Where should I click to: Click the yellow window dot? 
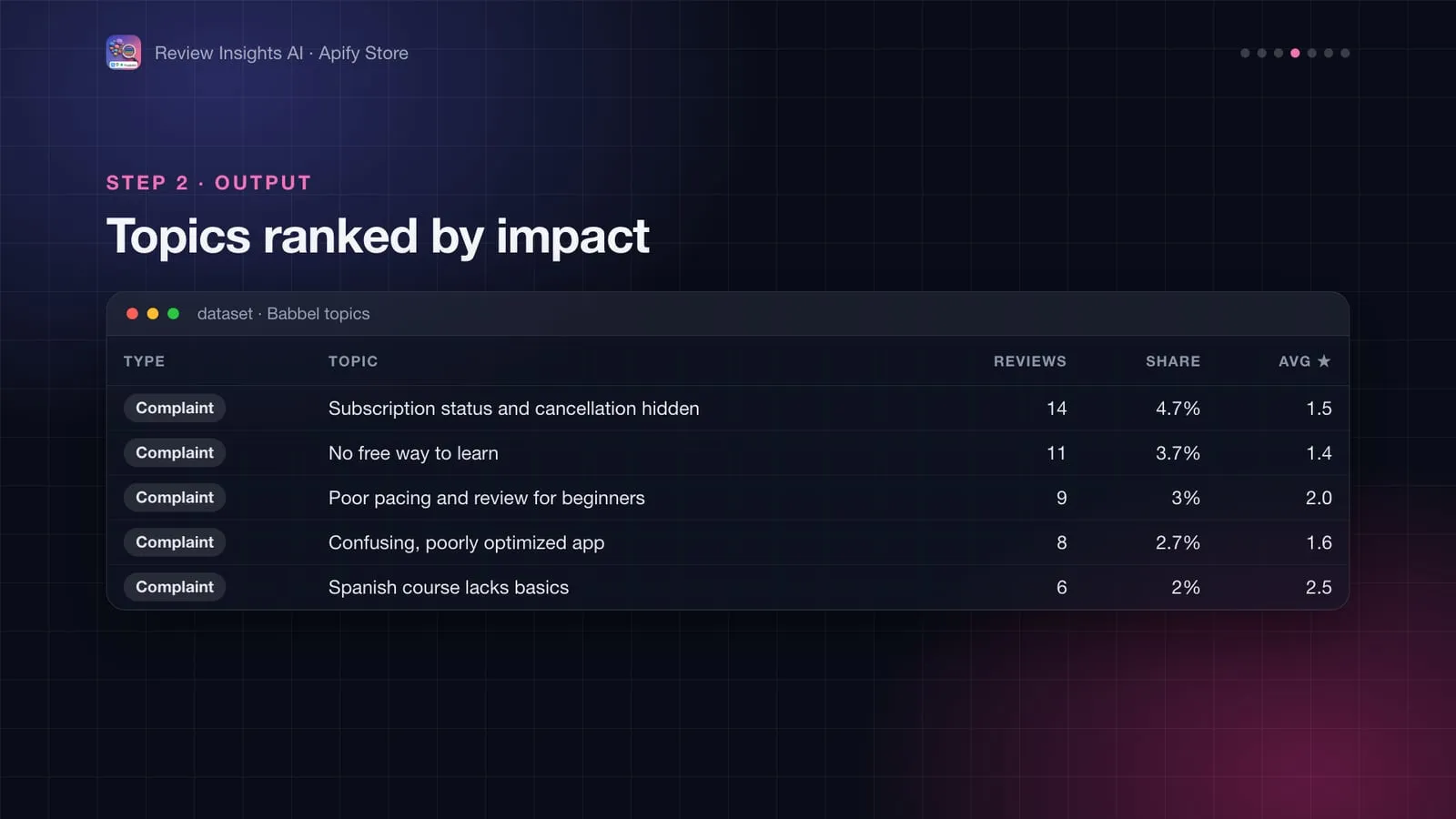tap(153, 314)
